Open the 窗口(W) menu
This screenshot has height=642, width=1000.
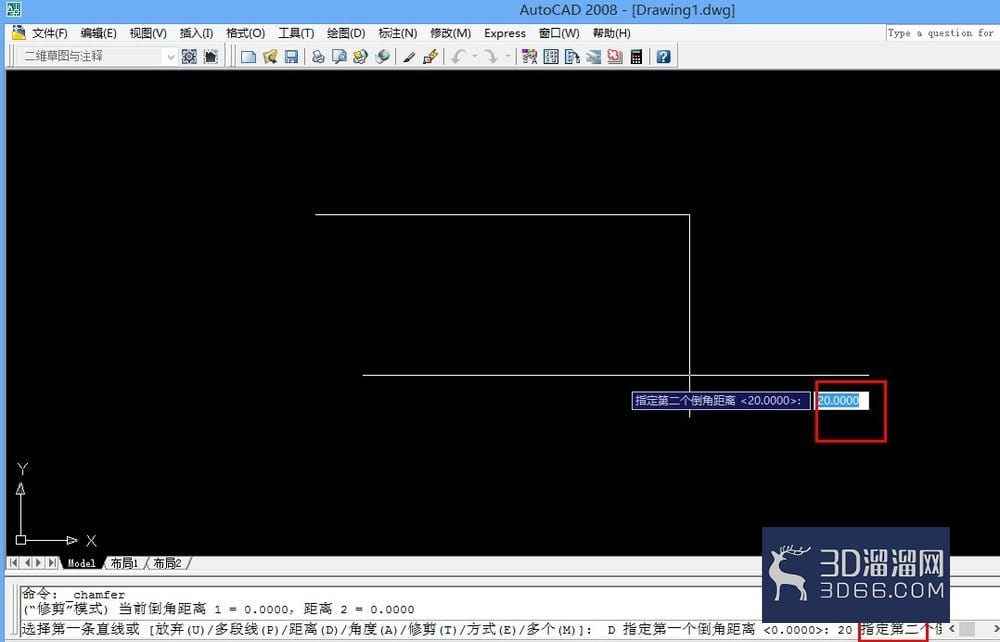(559, 33)
